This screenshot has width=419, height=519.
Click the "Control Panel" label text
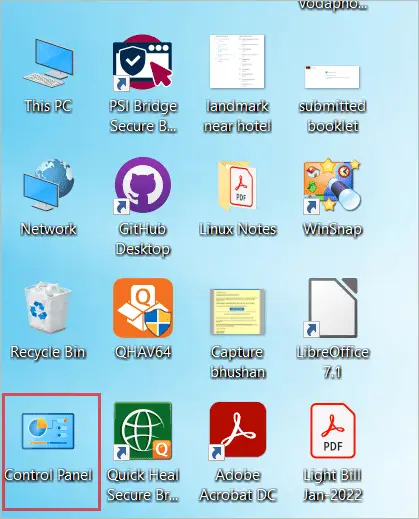click(48, 475)
